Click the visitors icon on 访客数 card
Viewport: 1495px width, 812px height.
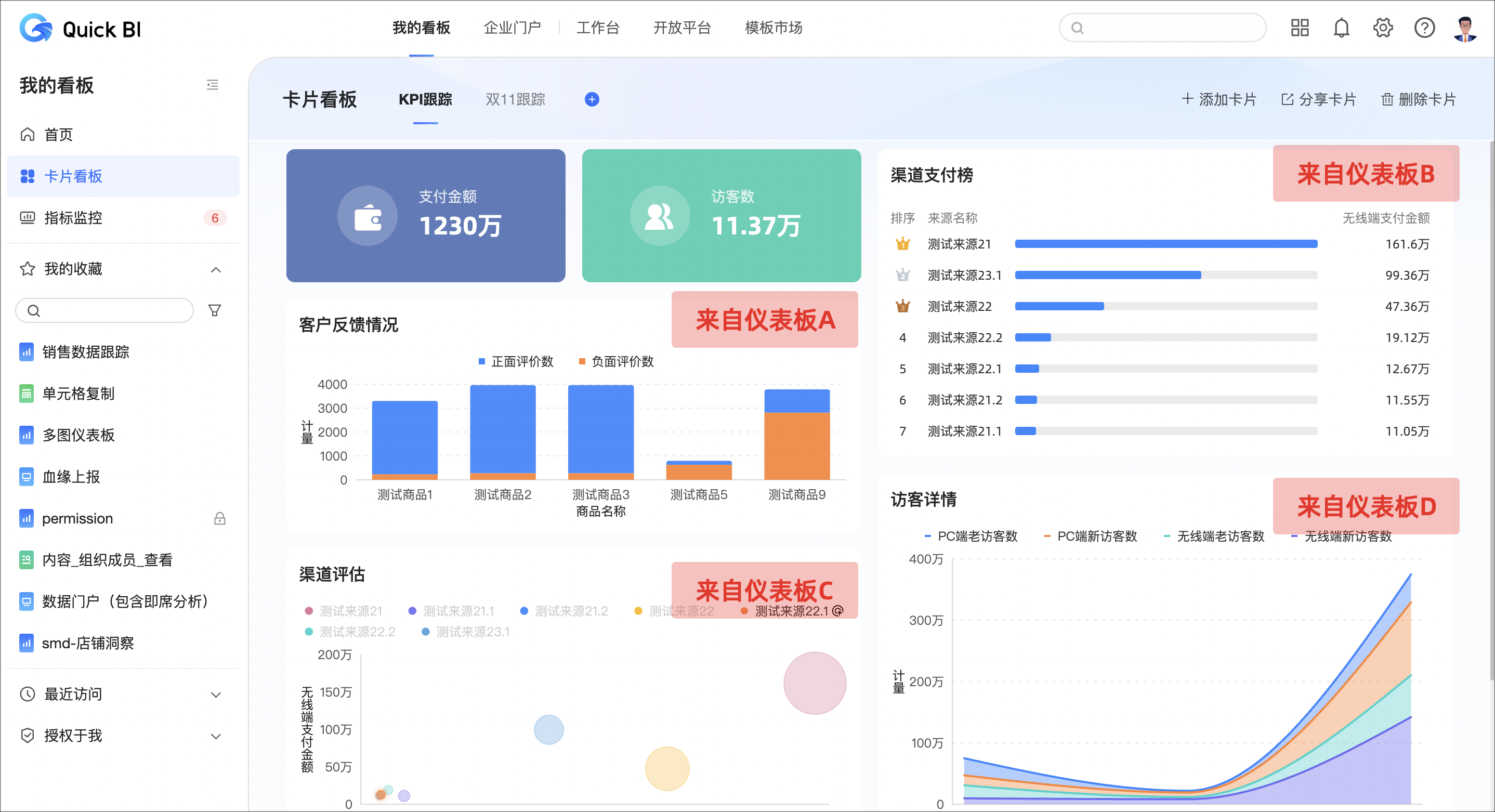tap(660, 216)
